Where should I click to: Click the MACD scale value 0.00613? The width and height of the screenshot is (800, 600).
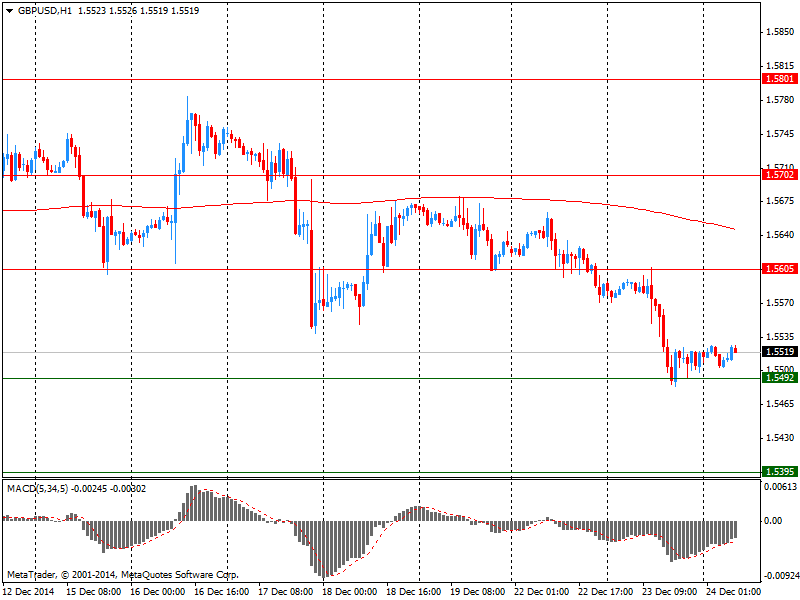coord(780,487)
